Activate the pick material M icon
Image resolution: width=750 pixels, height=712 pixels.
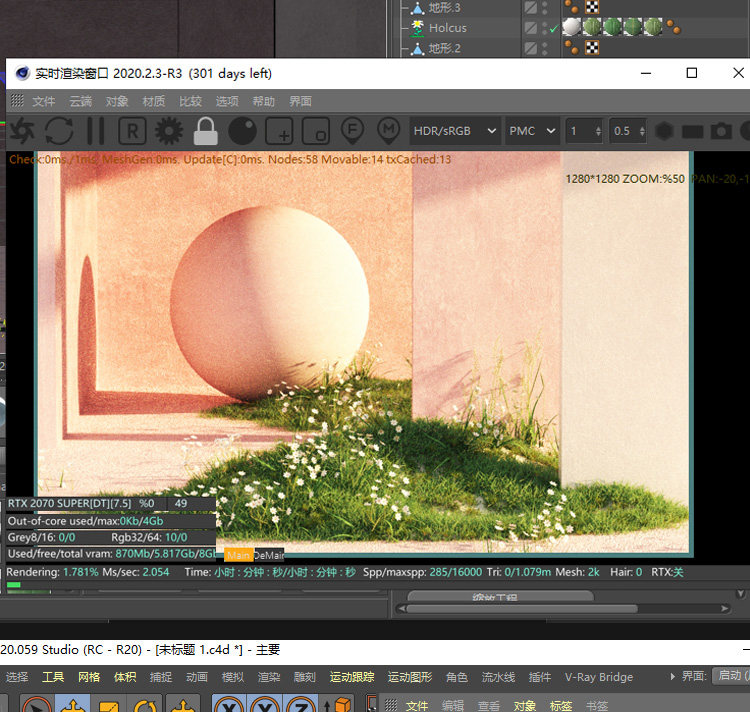point(389,131)
